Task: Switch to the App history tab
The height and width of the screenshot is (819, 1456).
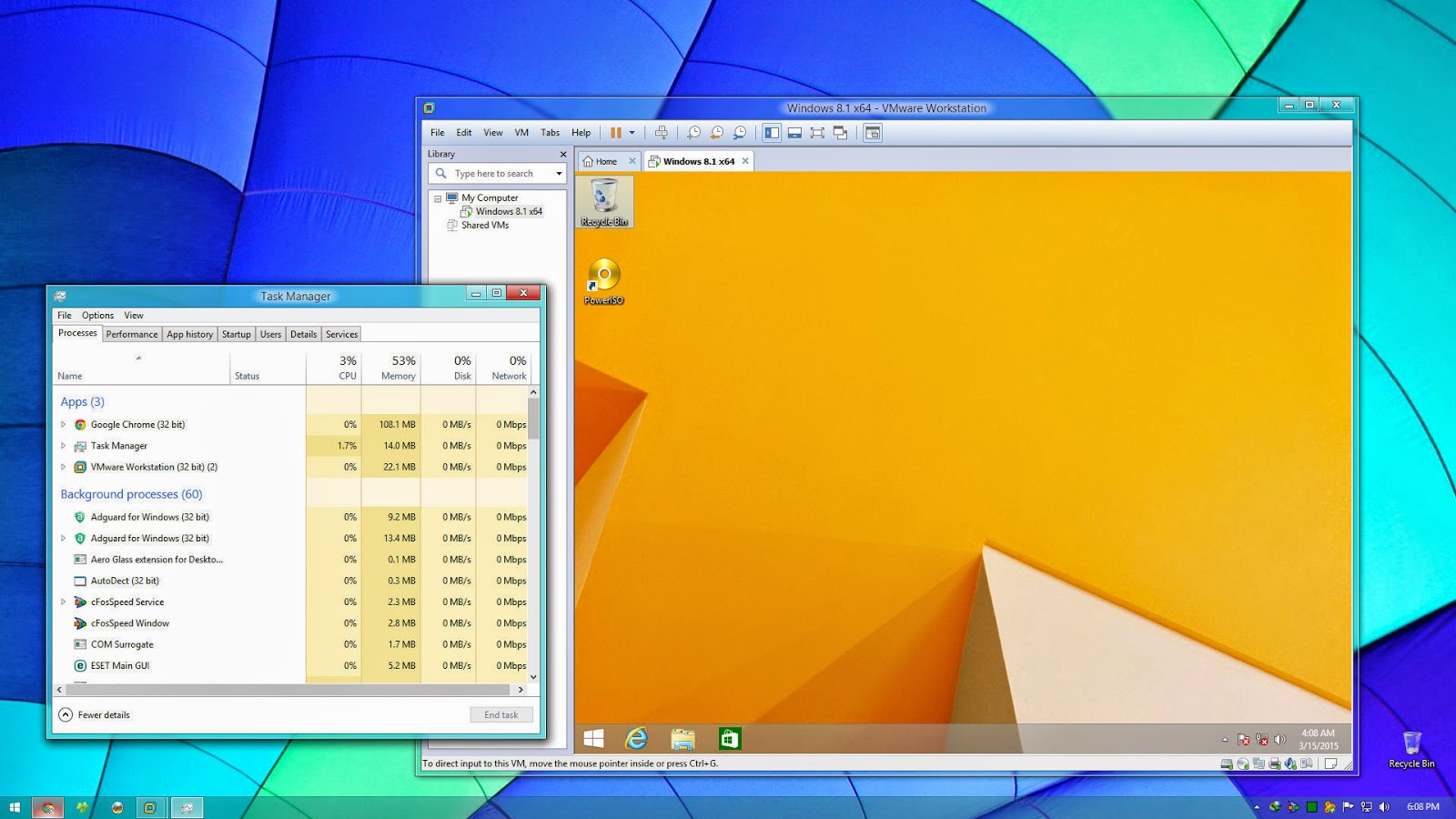Action: (189, 335)
